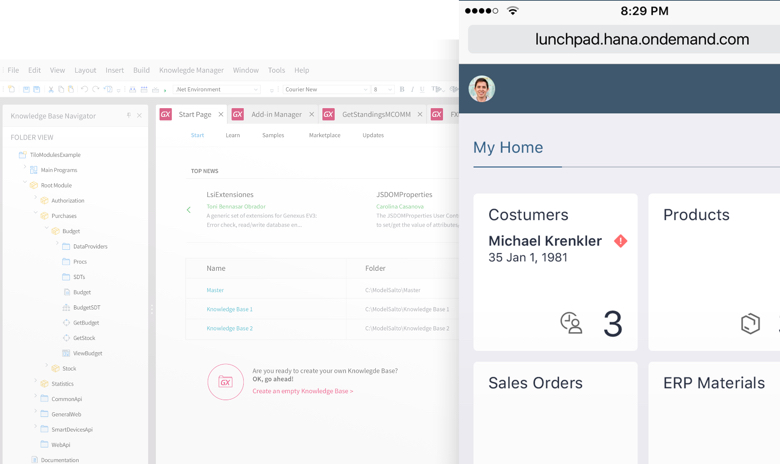The width and height of the screenshot is (780, 464).
Task: Open the font size 8 dropdown
Action: [383, 90]
